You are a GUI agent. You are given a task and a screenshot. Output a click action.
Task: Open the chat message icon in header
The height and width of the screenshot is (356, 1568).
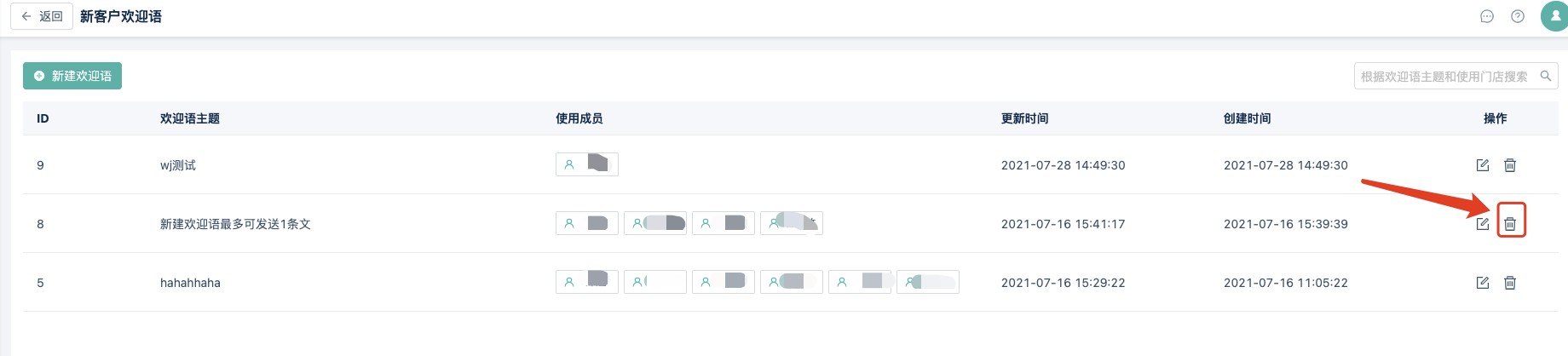(x=1487, y=16)
